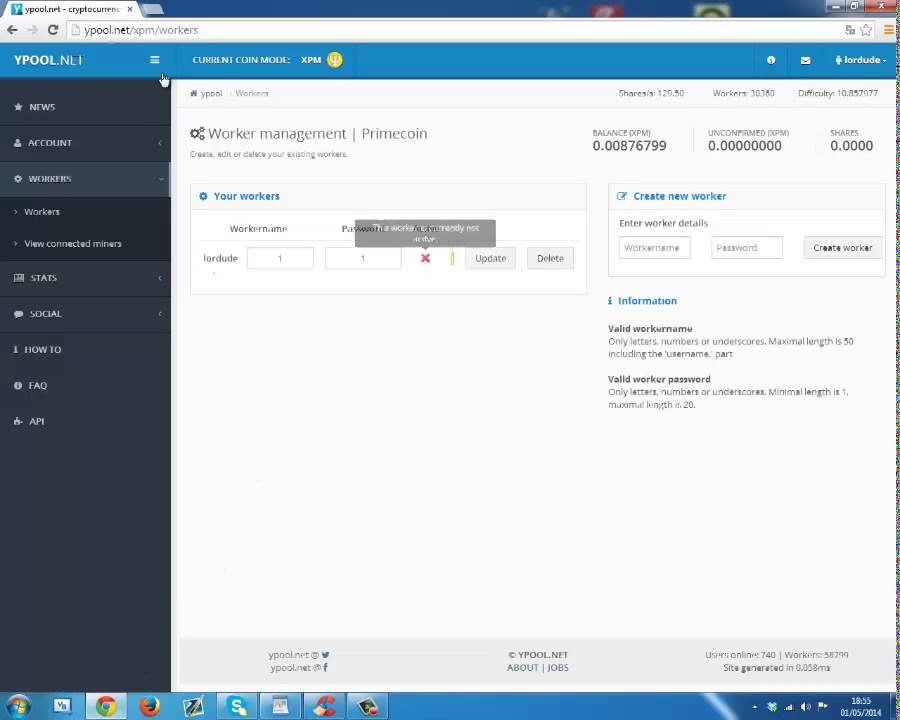Click the Action Center flag icon
This screenshot has height=720, width=900.
[x=823, y=706]
